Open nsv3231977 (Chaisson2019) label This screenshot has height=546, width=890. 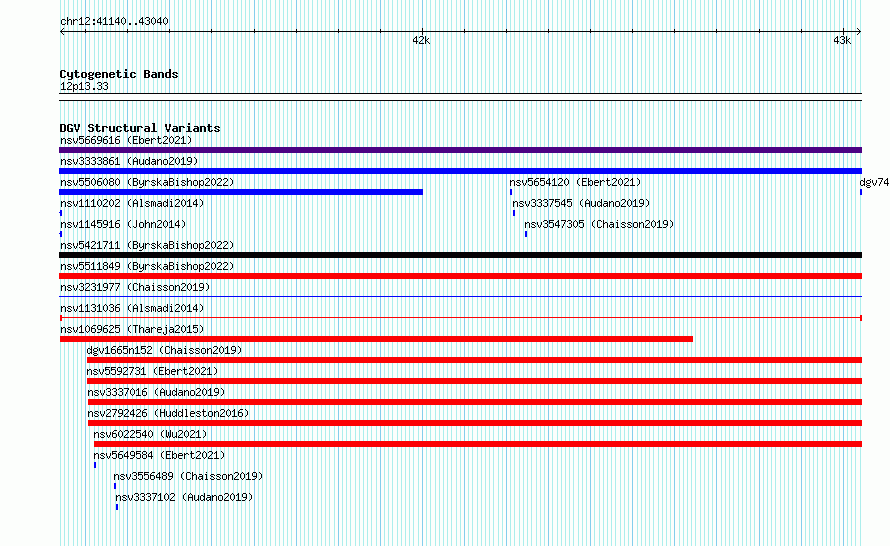[135, 287]
